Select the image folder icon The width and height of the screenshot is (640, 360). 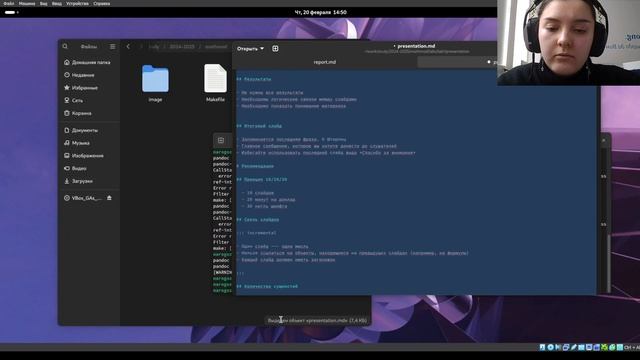[155, 78]
